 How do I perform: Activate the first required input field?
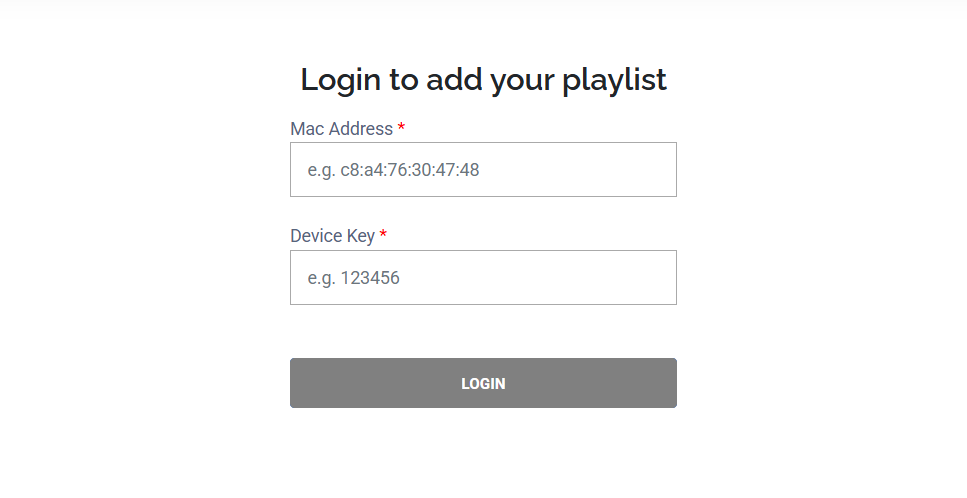tap(483, 170)
